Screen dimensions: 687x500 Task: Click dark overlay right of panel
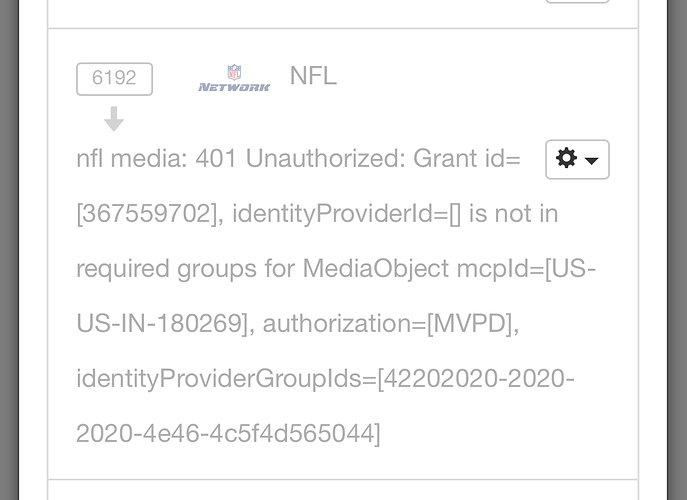[x=662, y=250]
